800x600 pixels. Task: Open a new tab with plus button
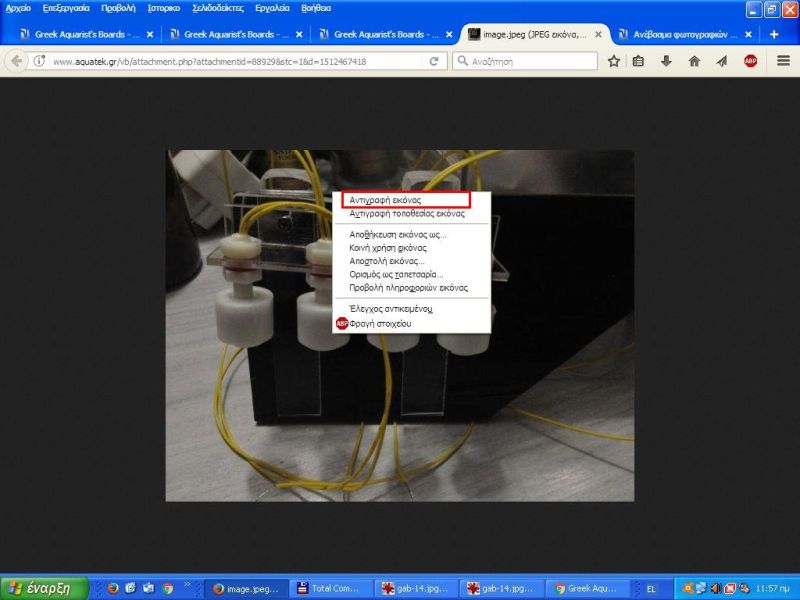pos(774,34)
